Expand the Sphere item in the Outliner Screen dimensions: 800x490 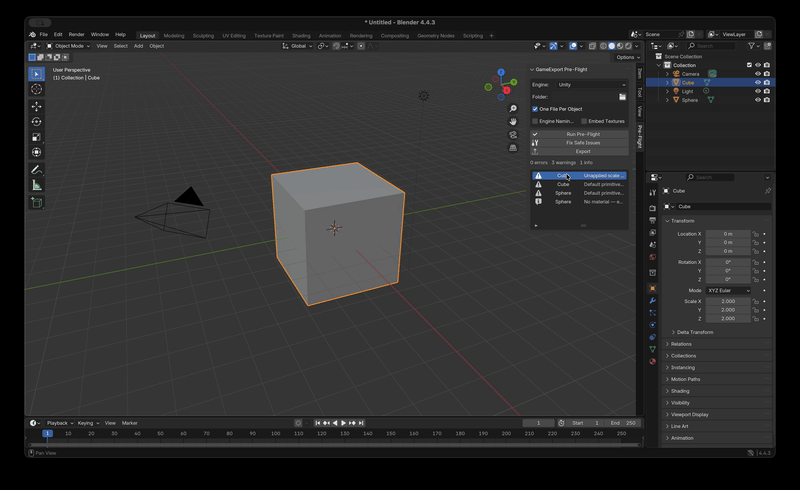pos(667,100)
